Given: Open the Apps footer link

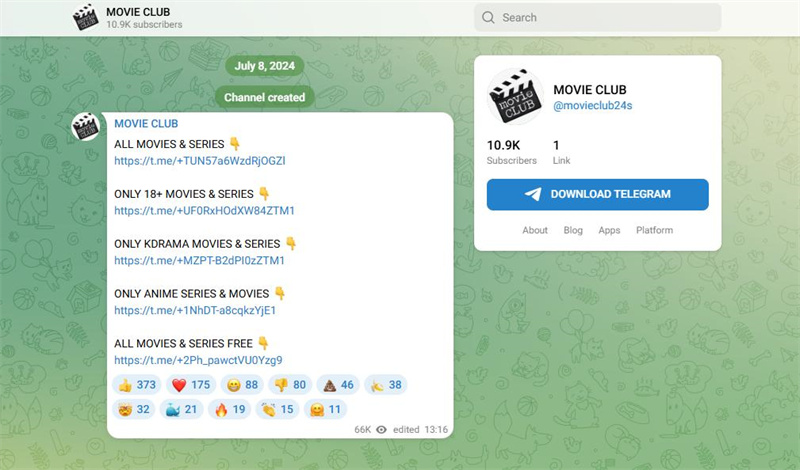Looking at the screenshot, I should click(x=609, y=230).
